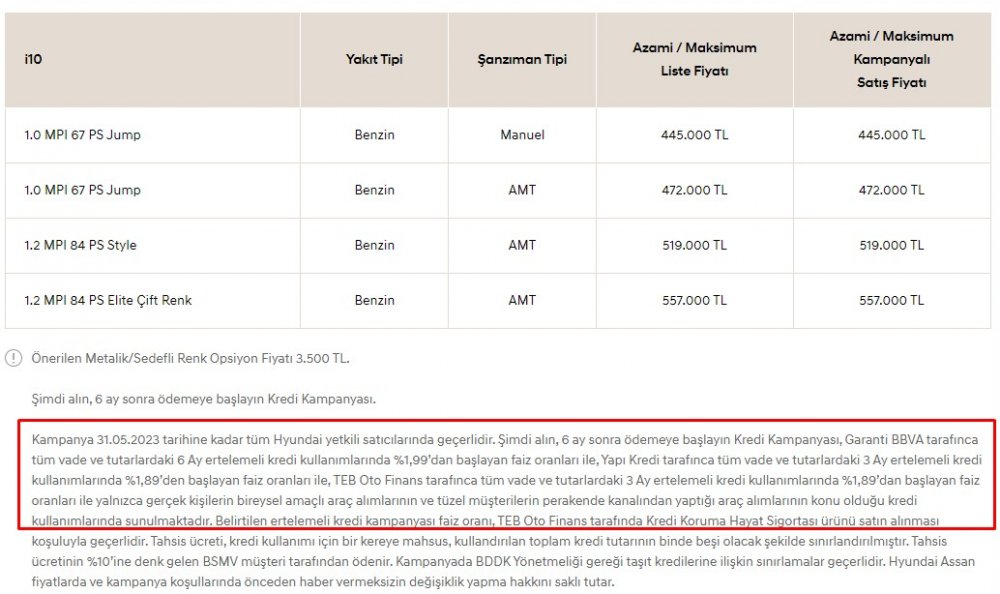Click the Benzin cell in the Style row
This screenshot has width=1000, height=594.
click(x=374, y=246)
